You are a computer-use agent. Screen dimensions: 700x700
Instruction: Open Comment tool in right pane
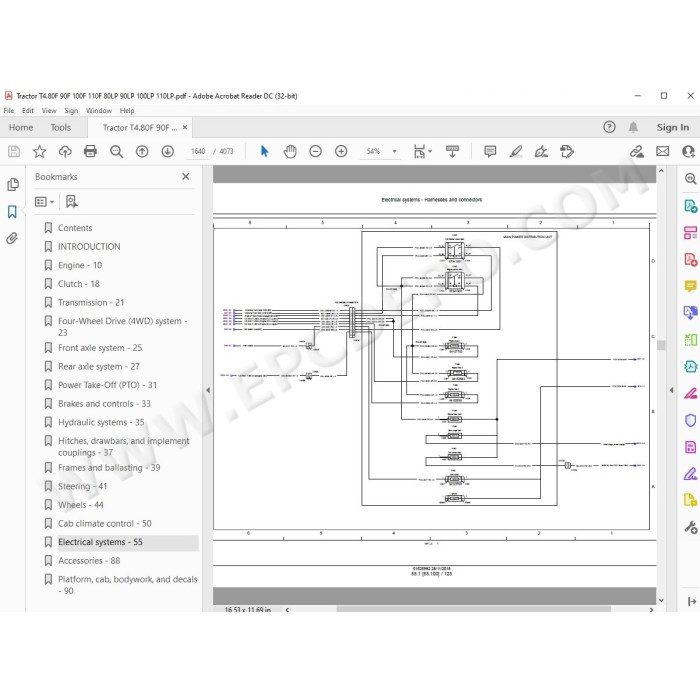click(691, 286)
